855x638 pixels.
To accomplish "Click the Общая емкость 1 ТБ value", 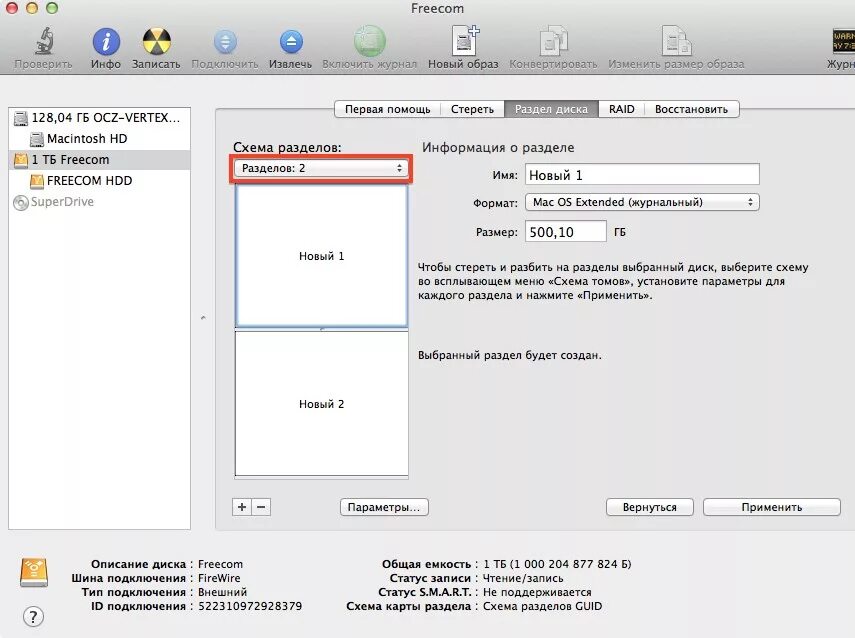I will (x=557, y=564).
